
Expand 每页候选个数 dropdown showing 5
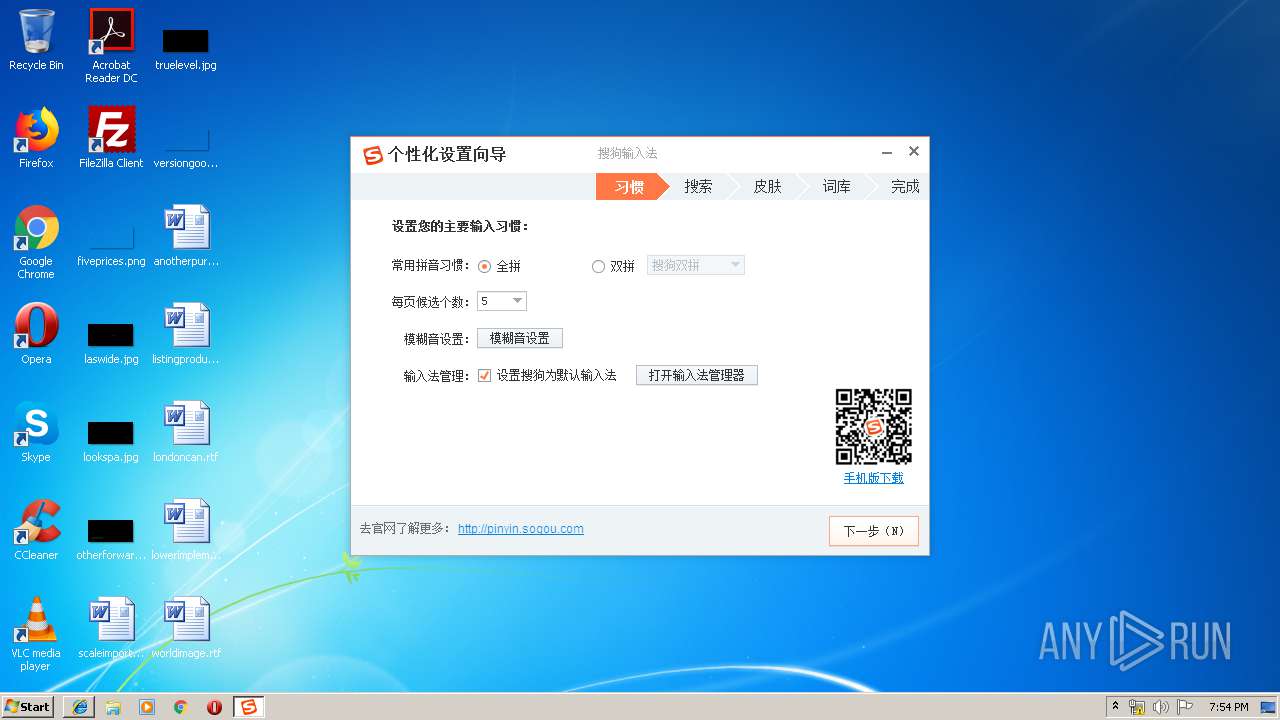(502, 301)
